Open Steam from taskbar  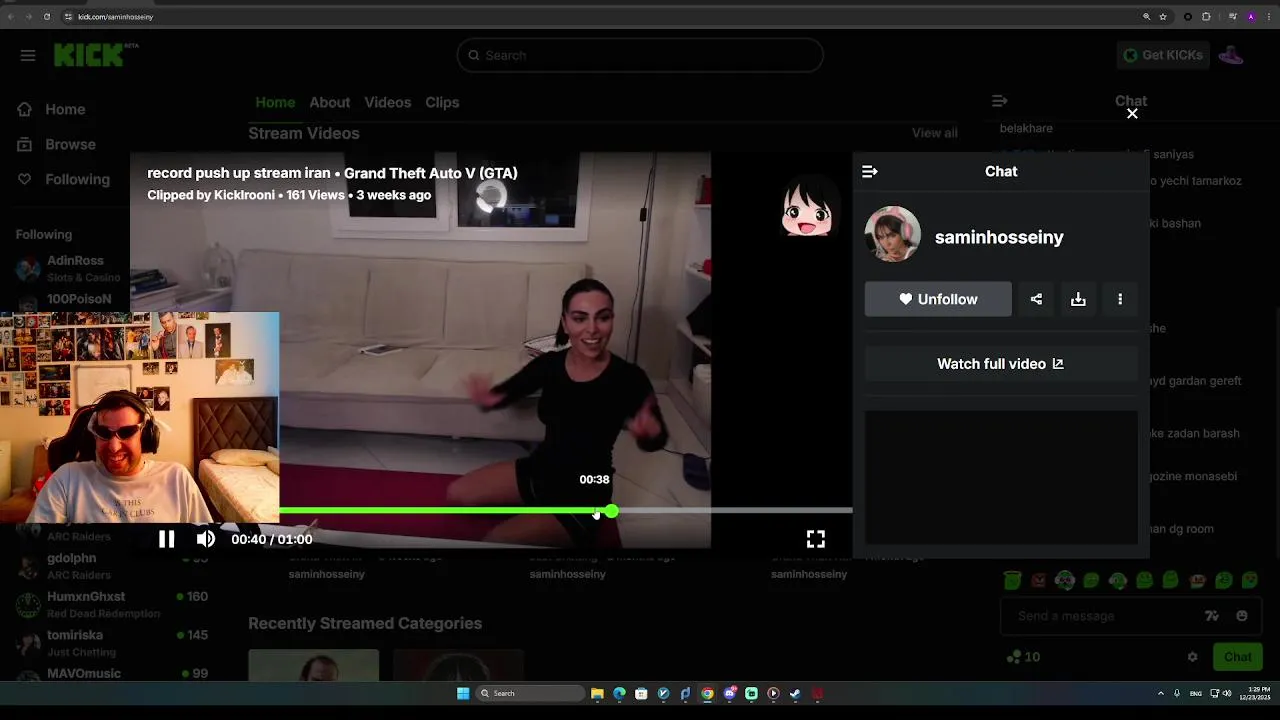click(x=795, y=693)
